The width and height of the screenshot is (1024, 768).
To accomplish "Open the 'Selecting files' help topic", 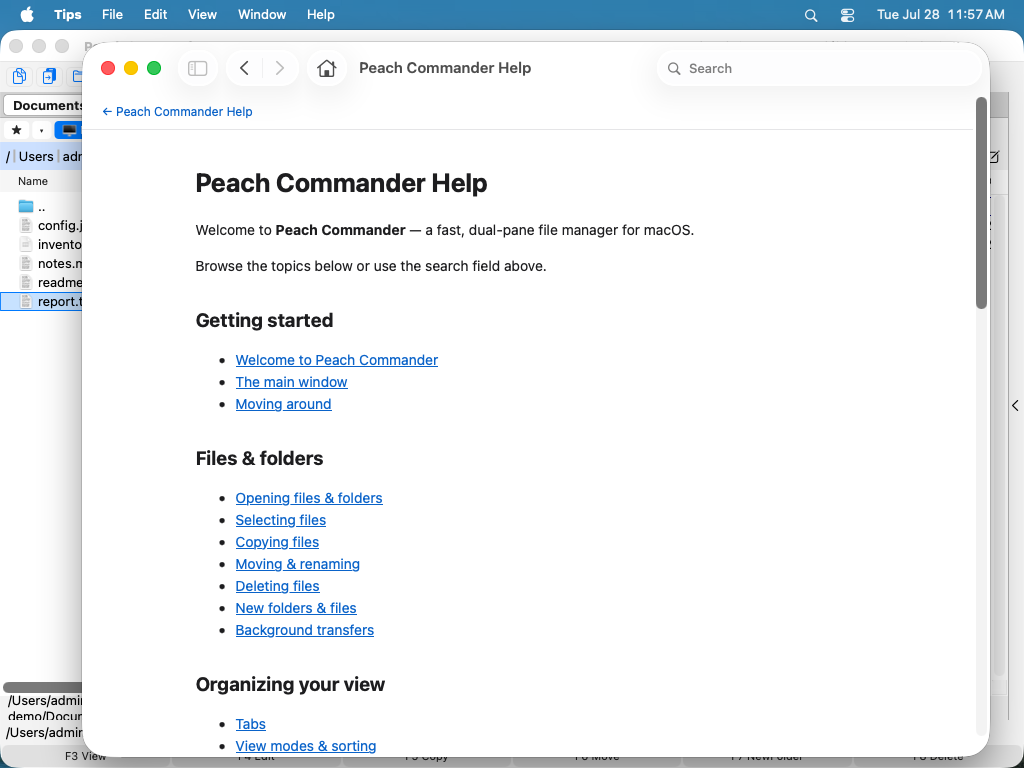I will pos(281,520).
